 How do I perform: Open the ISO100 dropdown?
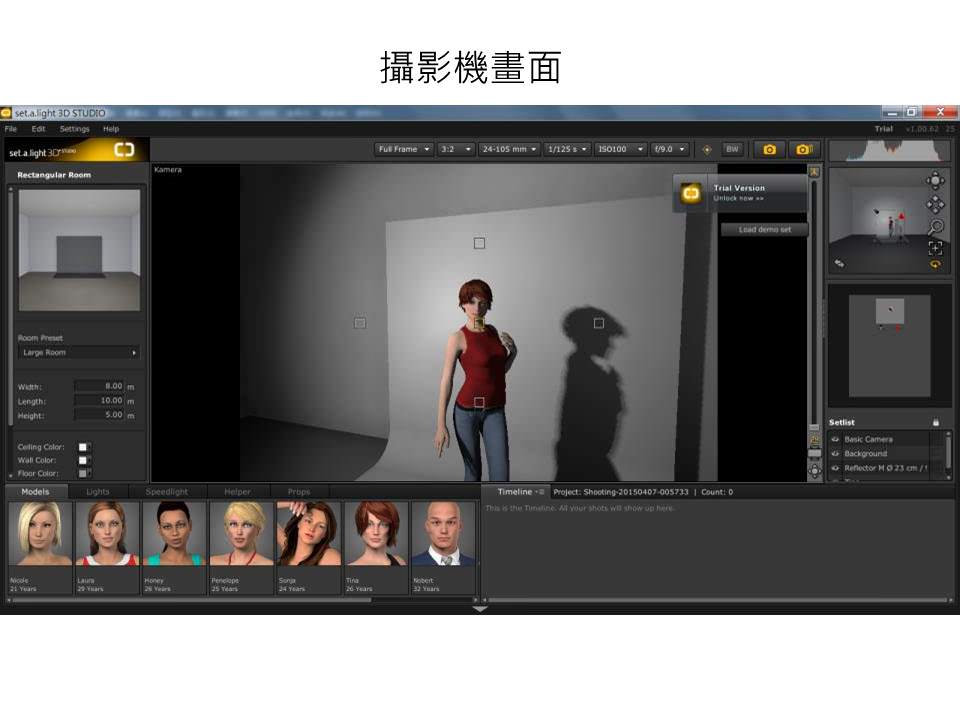click(x=619, y=149)
